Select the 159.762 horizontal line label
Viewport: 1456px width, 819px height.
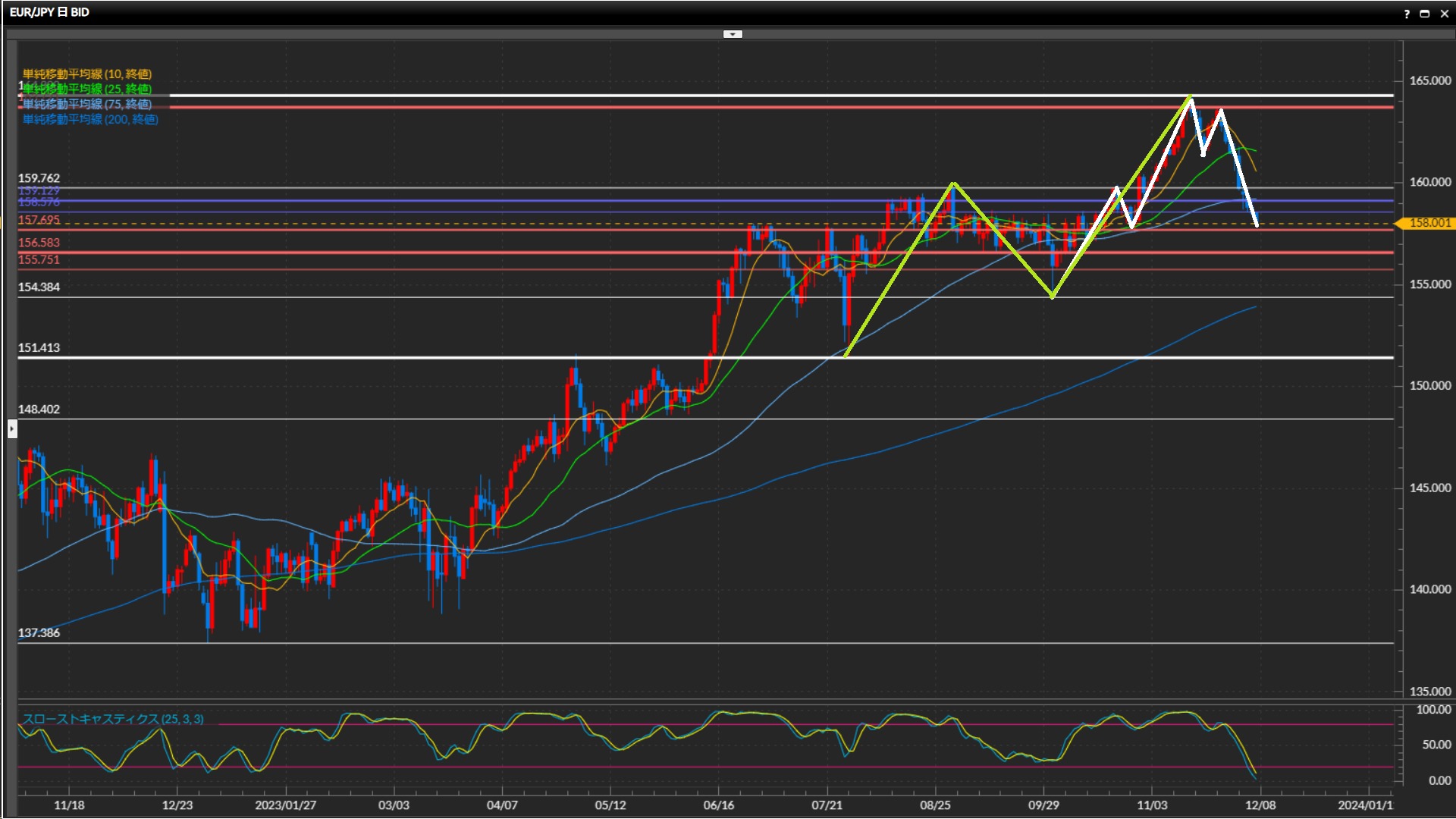39,178
